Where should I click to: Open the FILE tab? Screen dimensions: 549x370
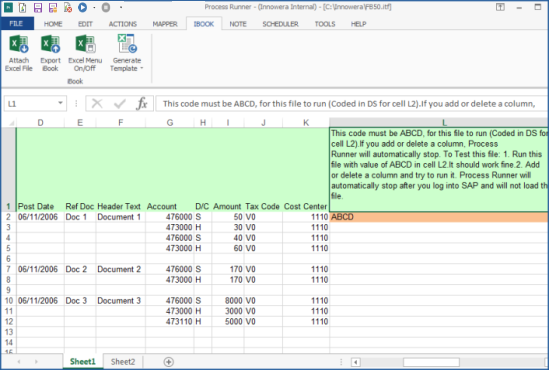point(17,24)
